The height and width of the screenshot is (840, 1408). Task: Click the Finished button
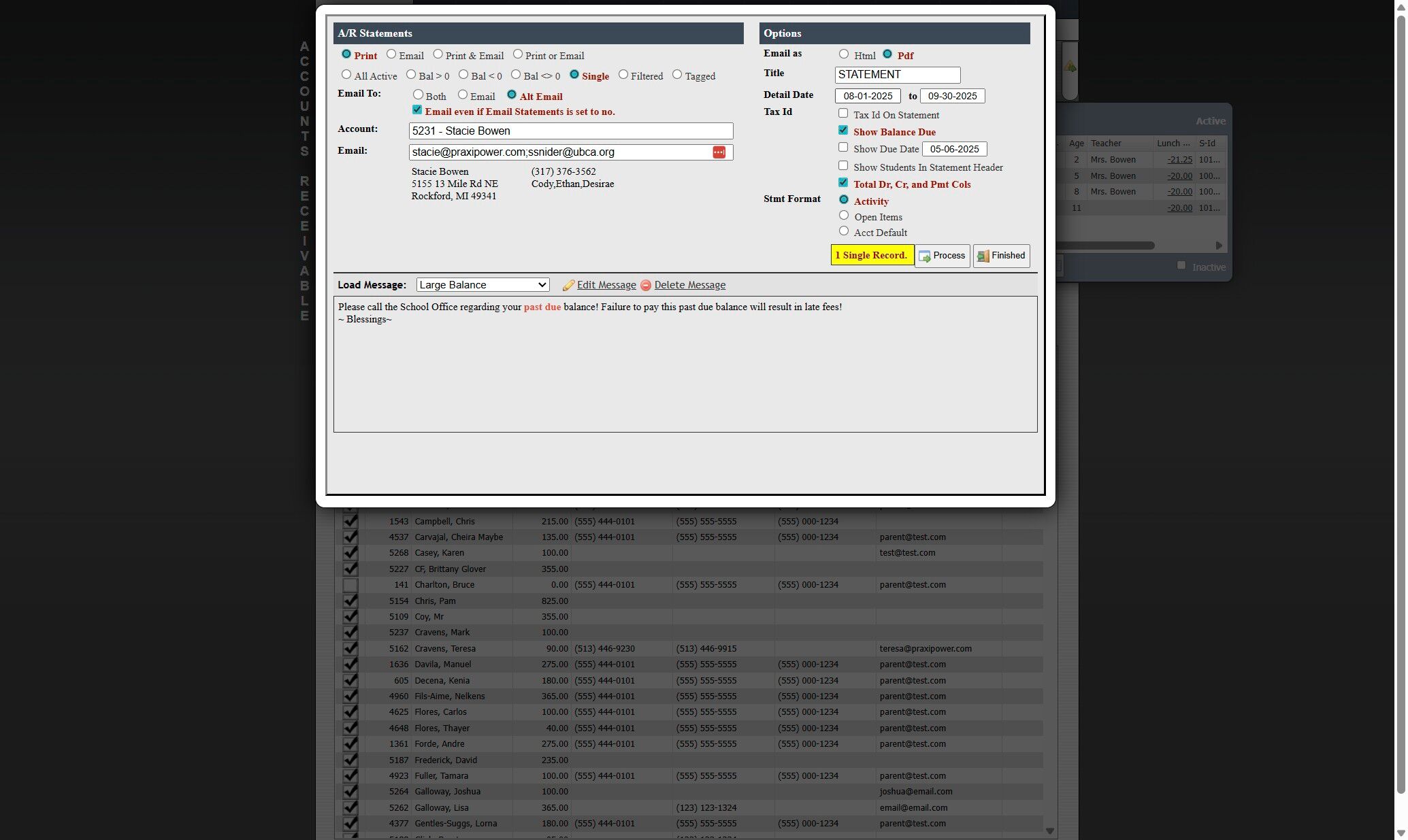[1001, 256]
